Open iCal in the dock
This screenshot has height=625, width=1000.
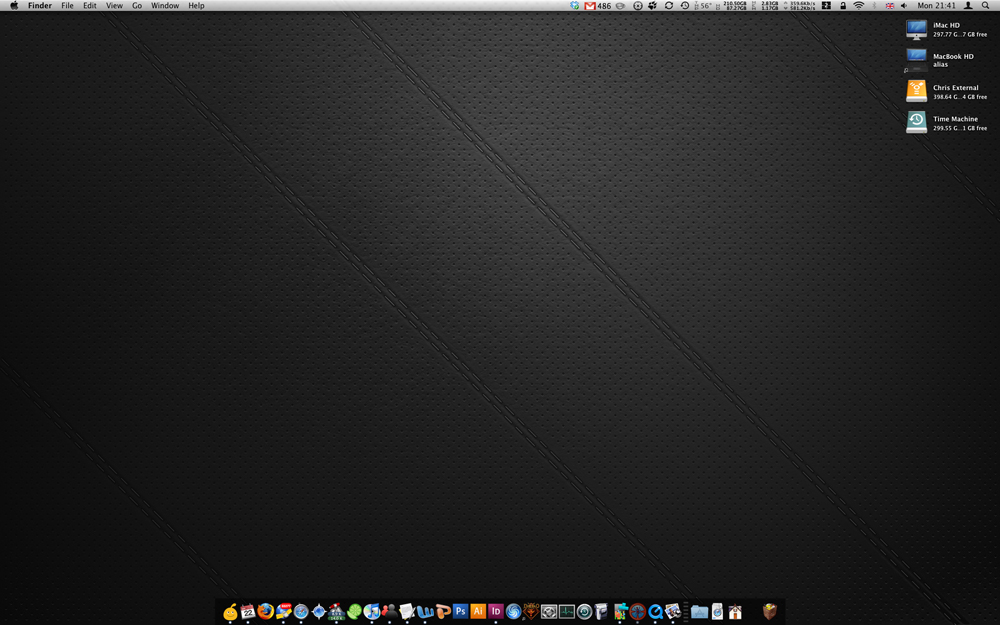[x=247, y=612]
